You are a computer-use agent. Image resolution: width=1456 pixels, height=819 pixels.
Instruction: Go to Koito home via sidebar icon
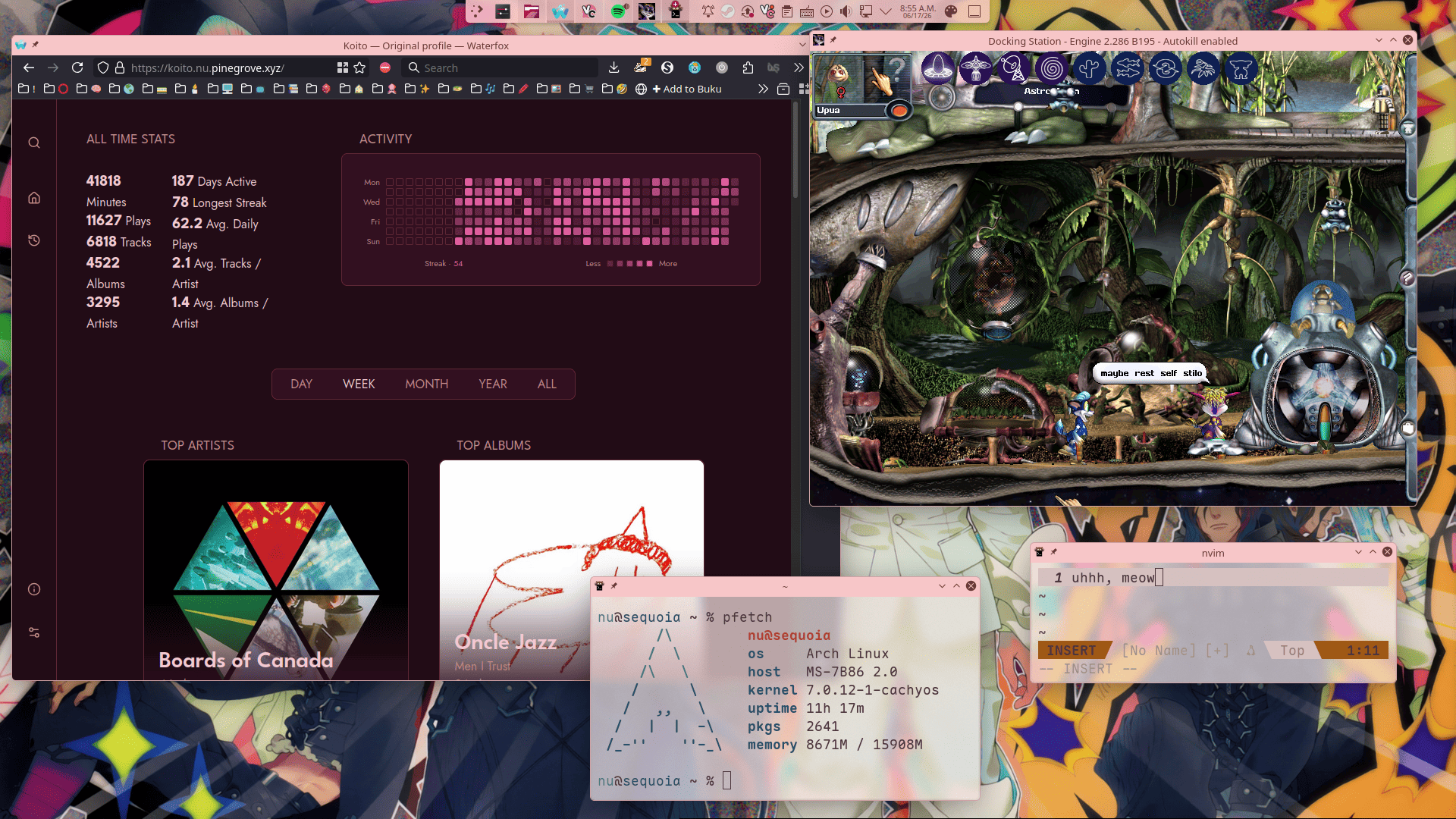point(34,198)
